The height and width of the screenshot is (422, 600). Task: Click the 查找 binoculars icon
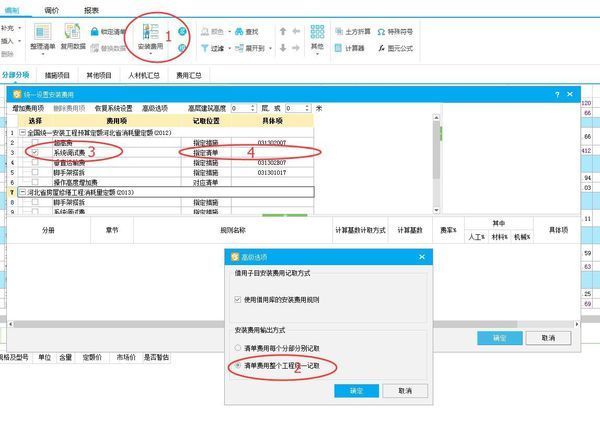[x=239, y=32]
